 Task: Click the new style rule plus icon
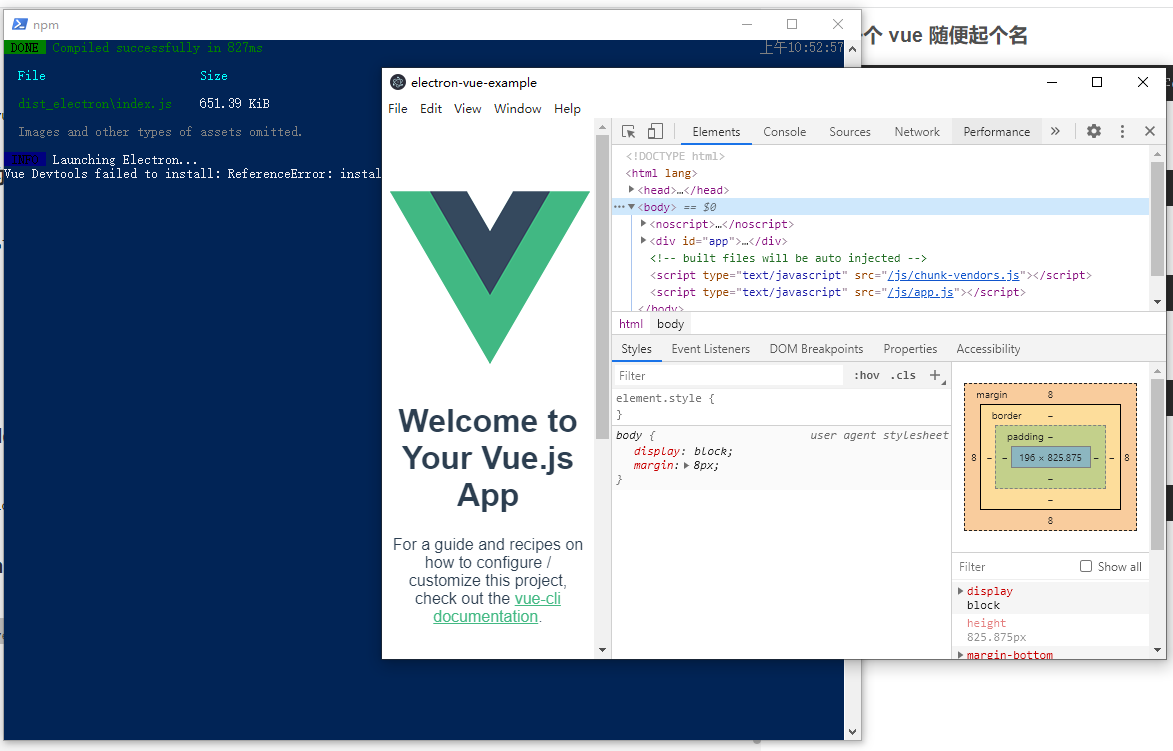tap(936, 376)
